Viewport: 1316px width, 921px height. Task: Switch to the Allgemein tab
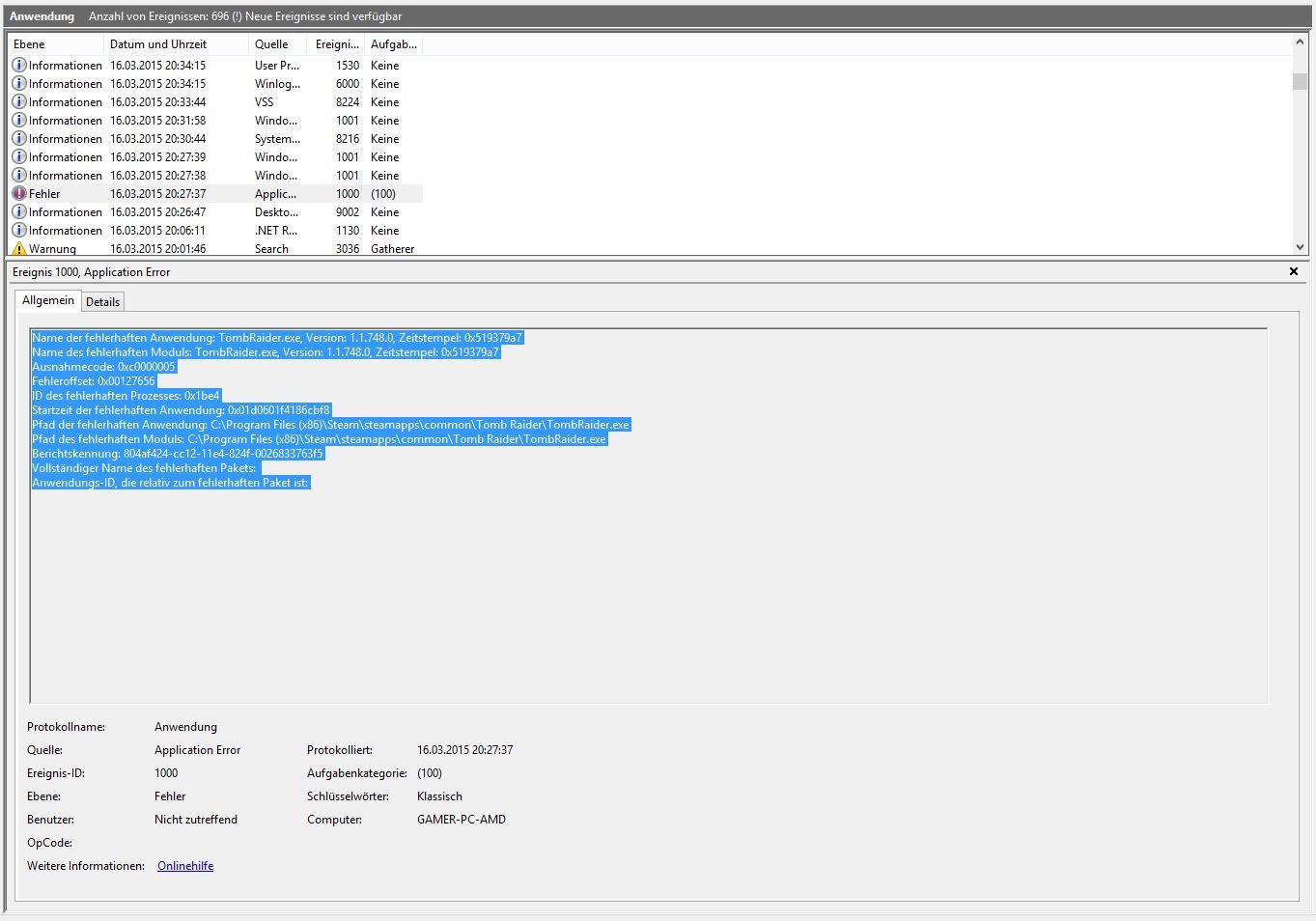(x=48, y=300)
